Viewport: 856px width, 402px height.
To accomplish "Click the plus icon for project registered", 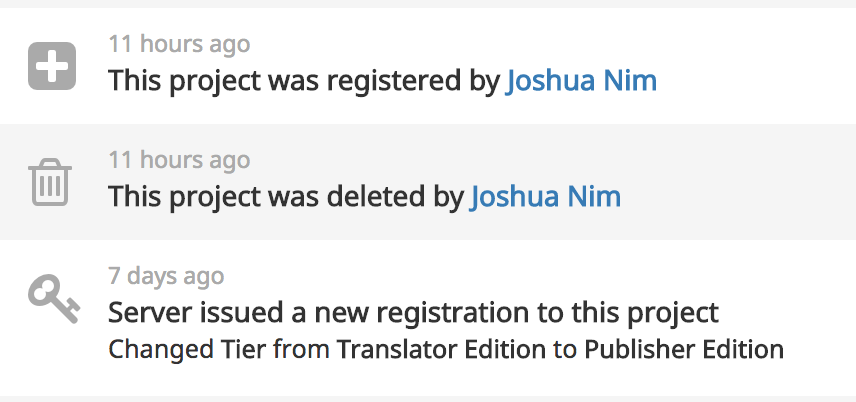I will point(52,66).
